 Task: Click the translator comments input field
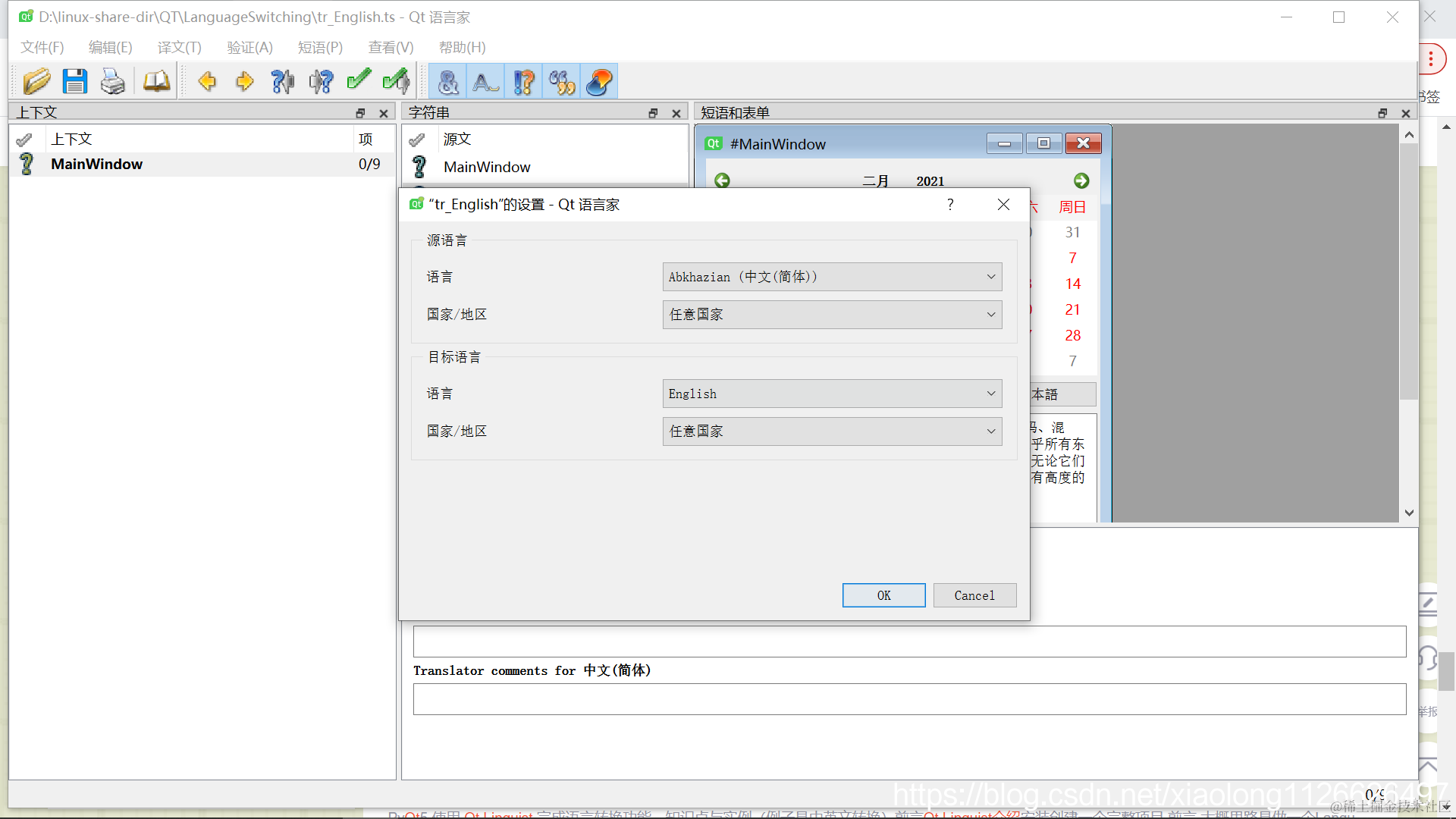pyautogui.click(x=909, y=699)
